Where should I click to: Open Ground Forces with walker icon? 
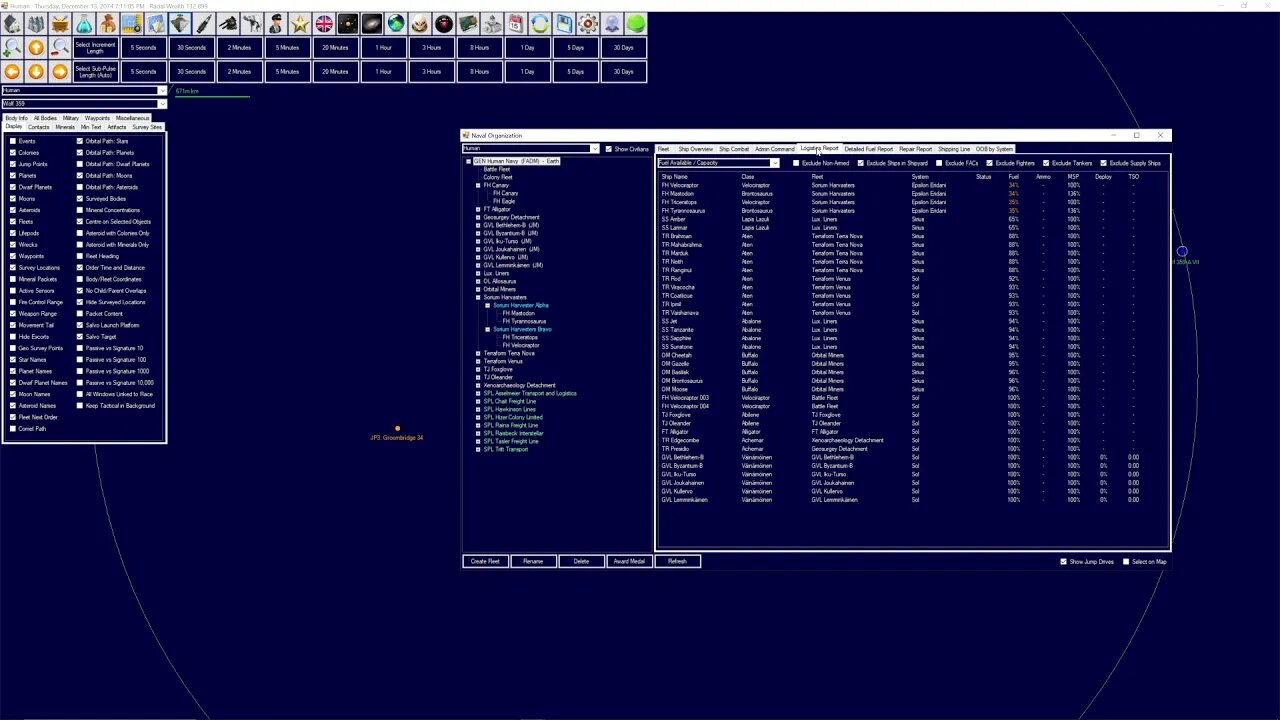252,23
